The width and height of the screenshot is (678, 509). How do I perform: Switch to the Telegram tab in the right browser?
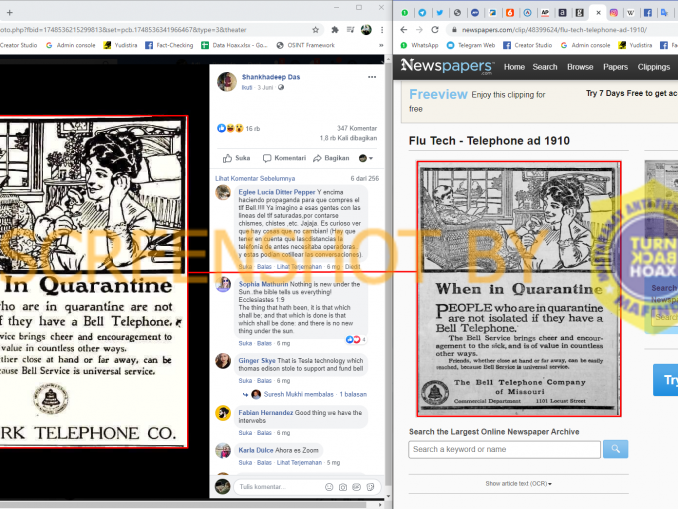[422, 13]
